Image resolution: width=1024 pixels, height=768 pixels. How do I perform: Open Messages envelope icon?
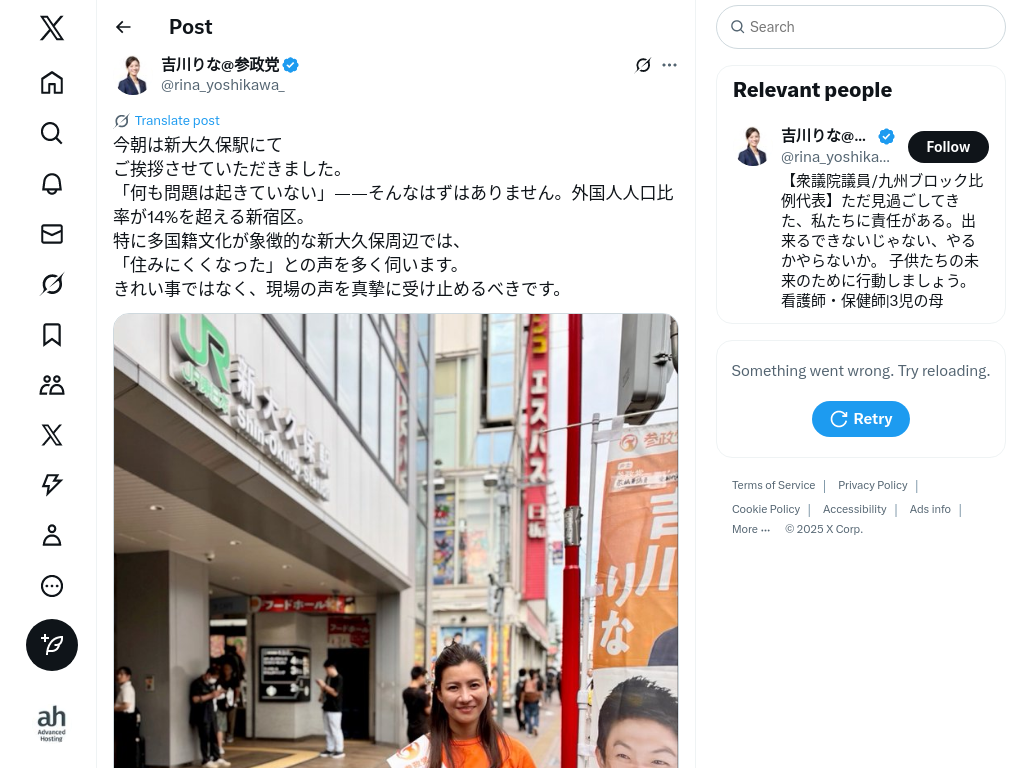click(52, 234)
